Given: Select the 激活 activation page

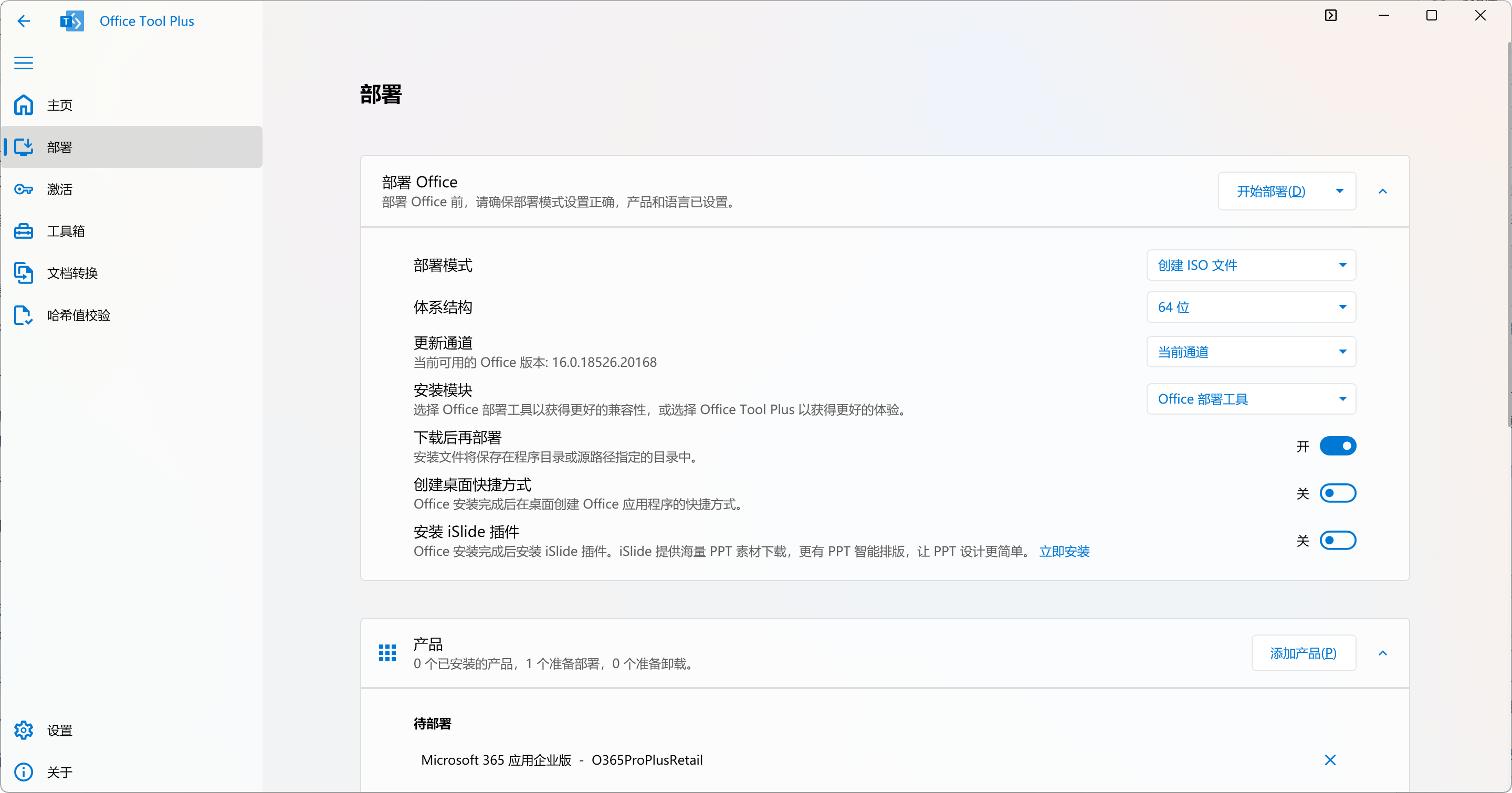Looking at the screenshot, I should tap(60, 189).
